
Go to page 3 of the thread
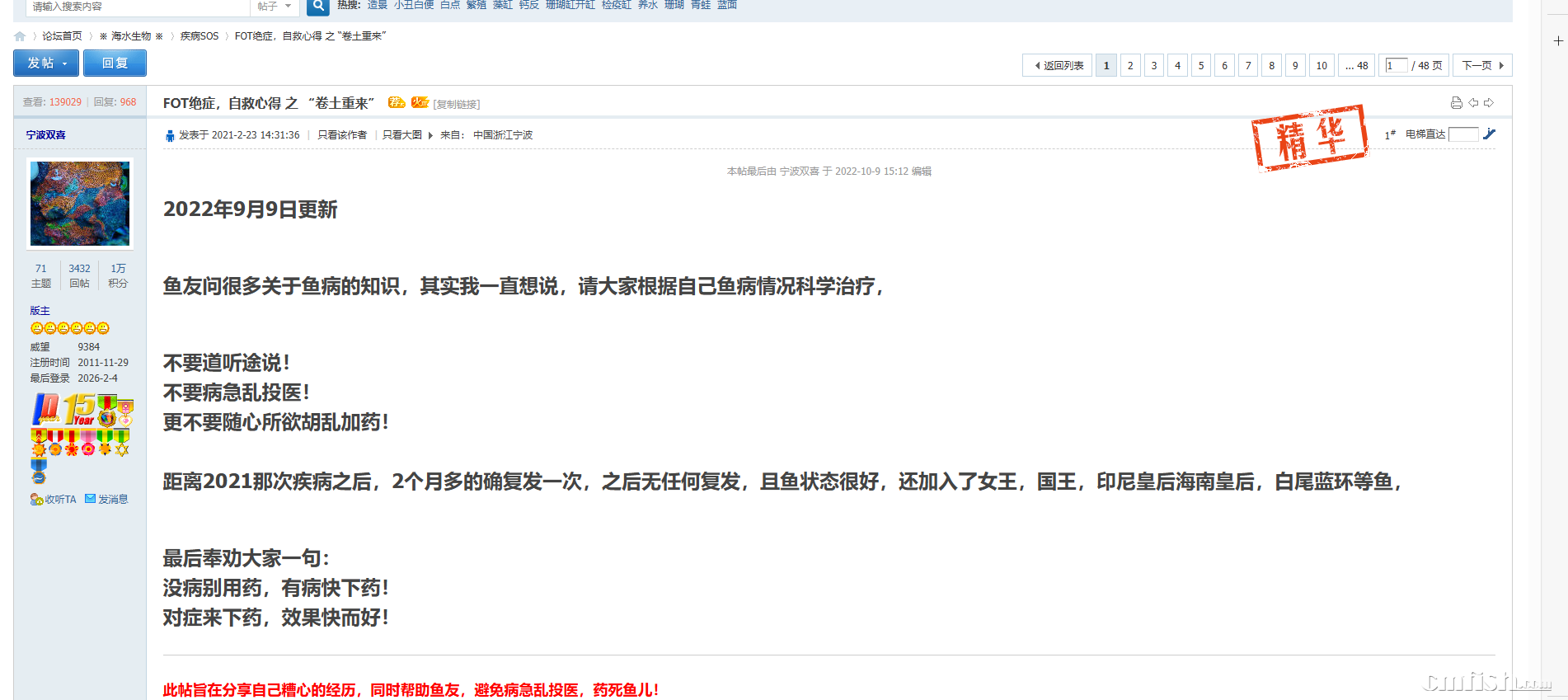1154,65
